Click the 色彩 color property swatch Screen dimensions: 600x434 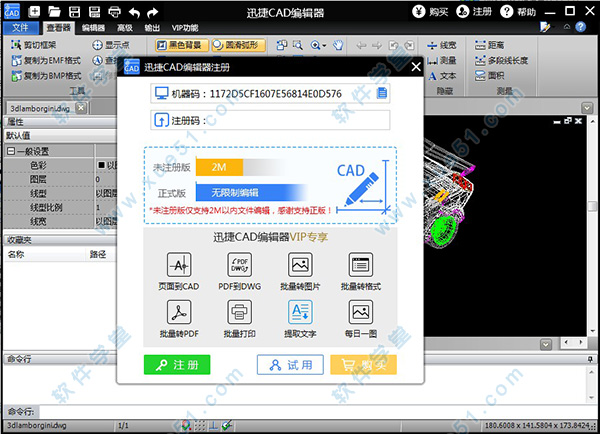(x=101, y=165)
